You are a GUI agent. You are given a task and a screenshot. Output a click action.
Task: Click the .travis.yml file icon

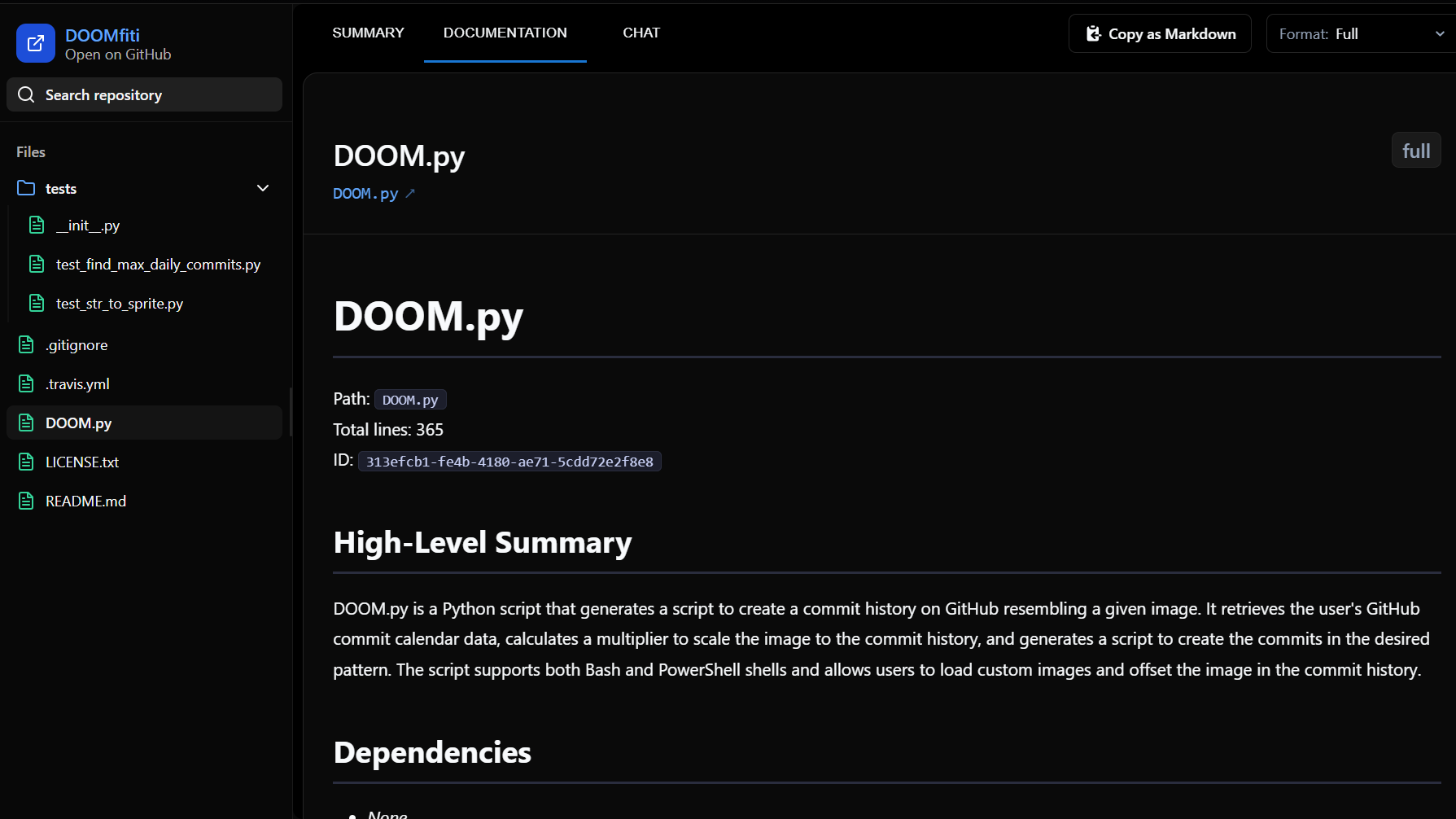click(x=26, y=383)
